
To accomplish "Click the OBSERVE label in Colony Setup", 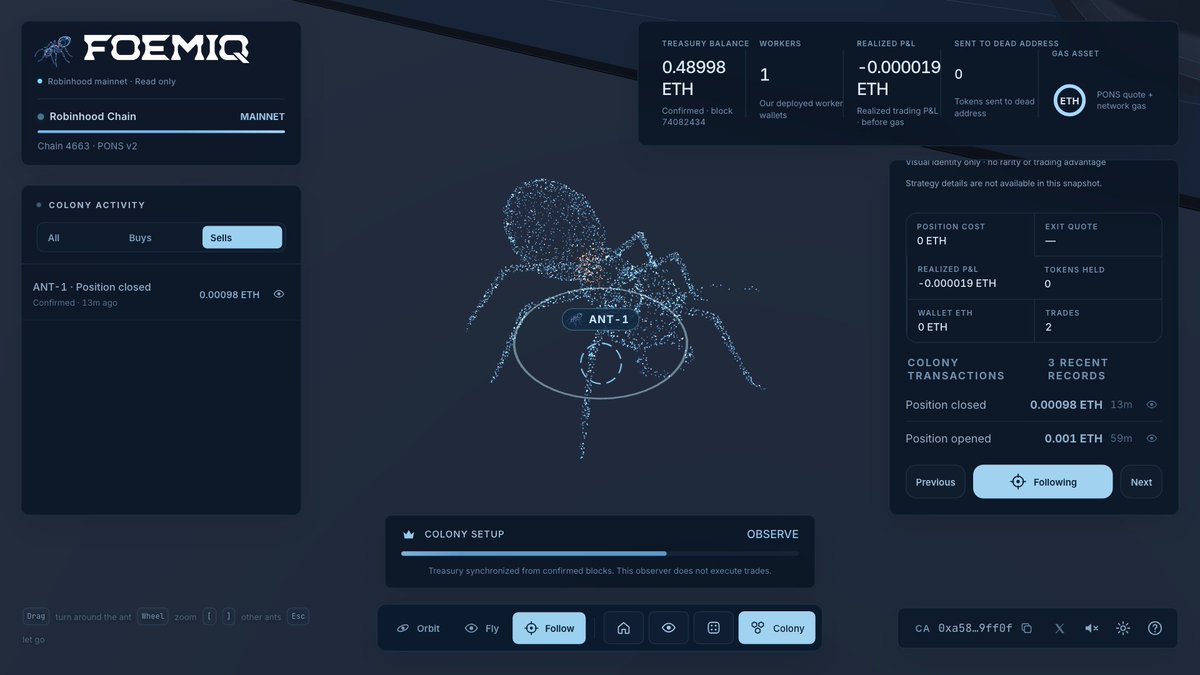I will click(x=773, y=534).
